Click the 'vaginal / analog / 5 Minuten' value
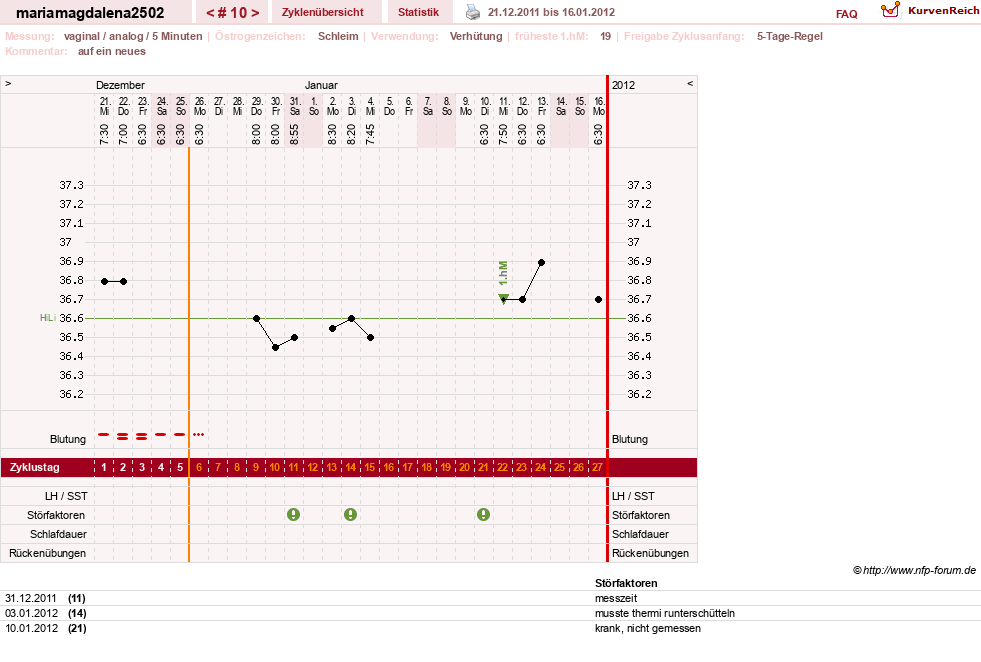The width and height of the screenshot is (981, 662). (x=133, y=36)
